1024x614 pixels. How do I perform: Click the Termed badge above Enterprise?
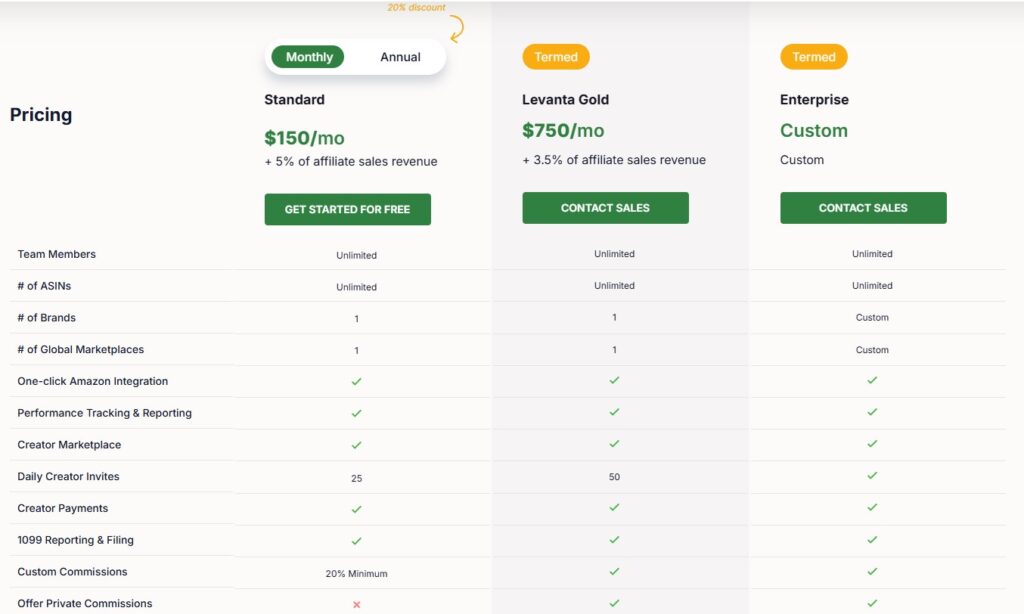[814, 57]
